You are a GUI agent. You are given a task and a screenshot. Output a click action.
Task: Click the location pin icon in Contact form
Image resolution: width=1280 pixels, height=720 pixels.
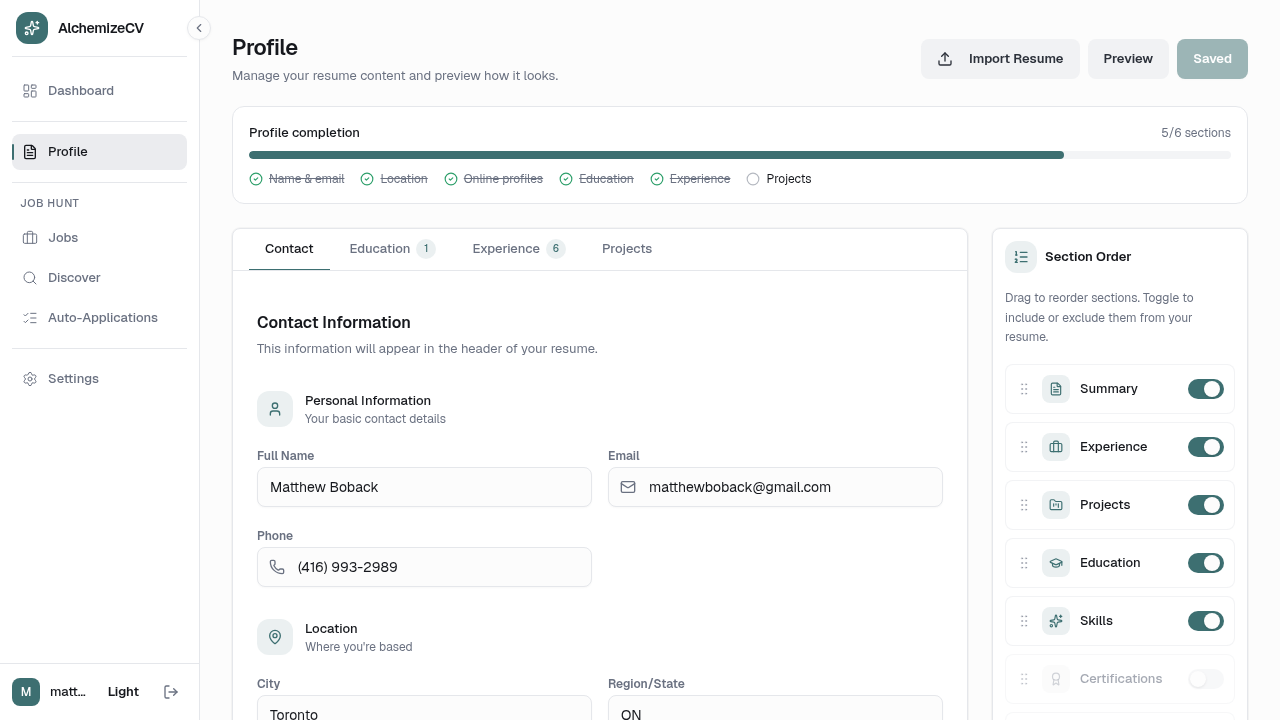275,637
